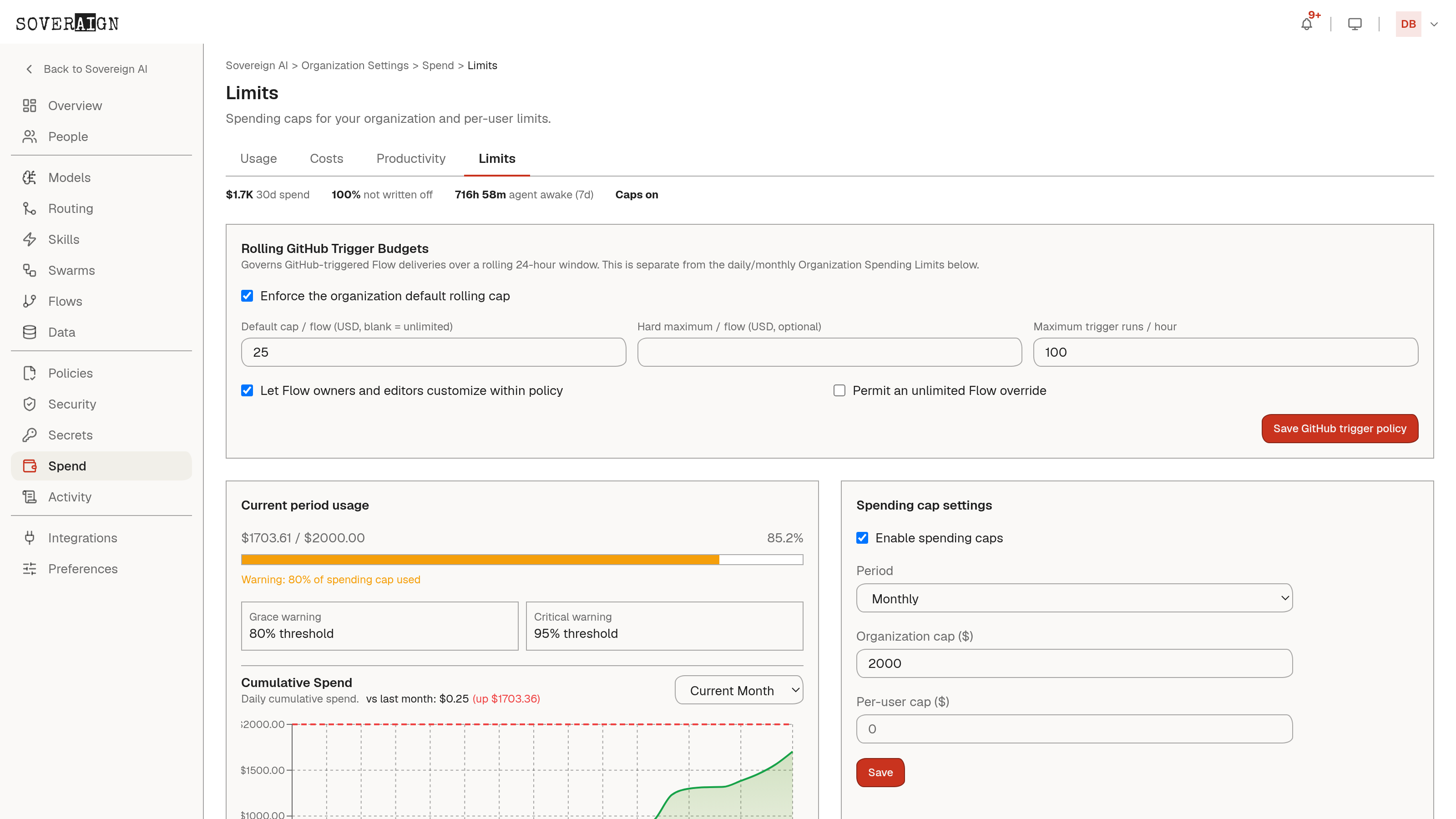Viewport: 1456px width, 819px height.
Task: Click the Preferences sliders icon
Action: point(30,569)
